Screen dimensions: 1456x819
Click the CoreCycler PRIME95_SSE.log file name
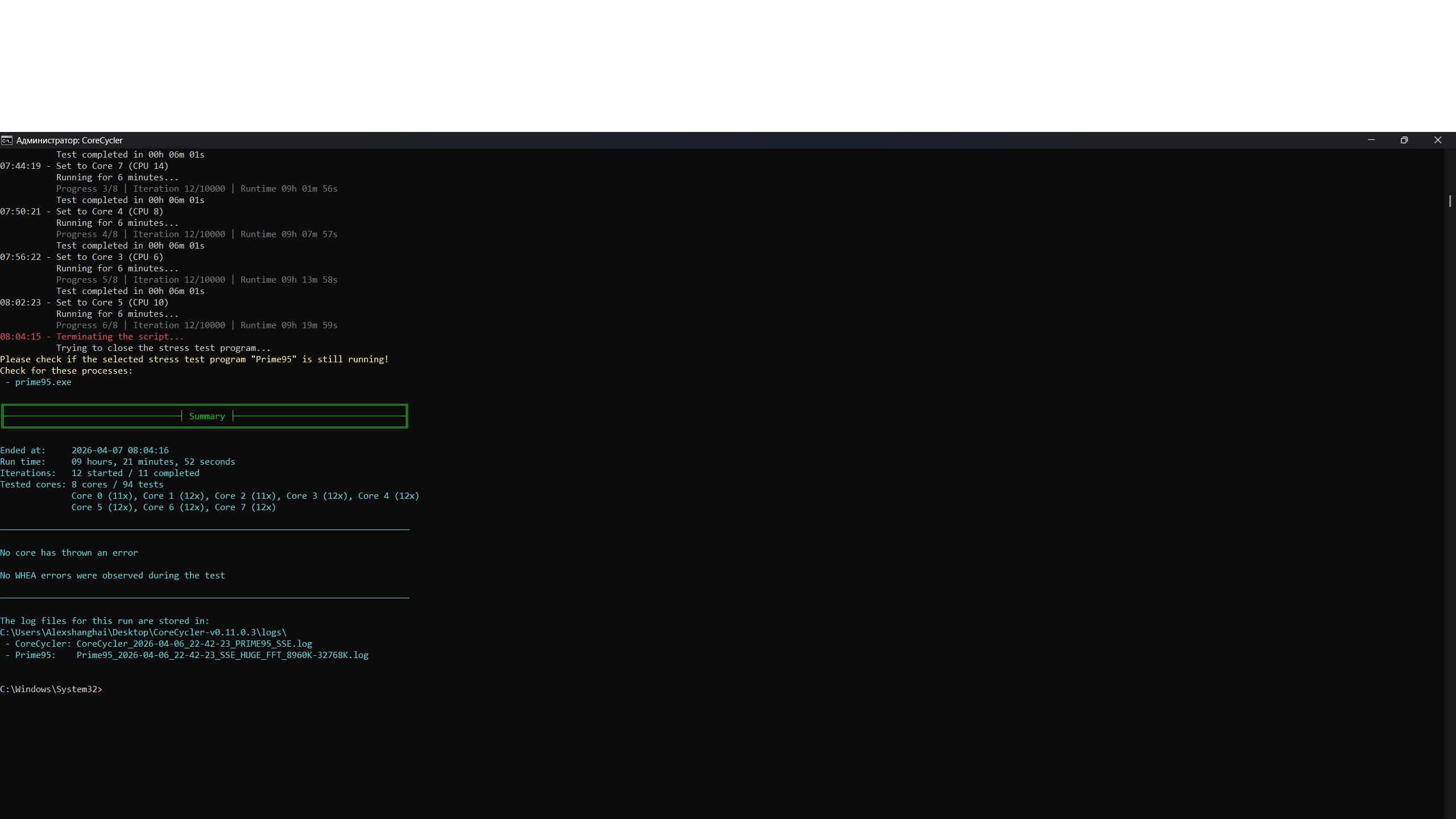[194, 644]
